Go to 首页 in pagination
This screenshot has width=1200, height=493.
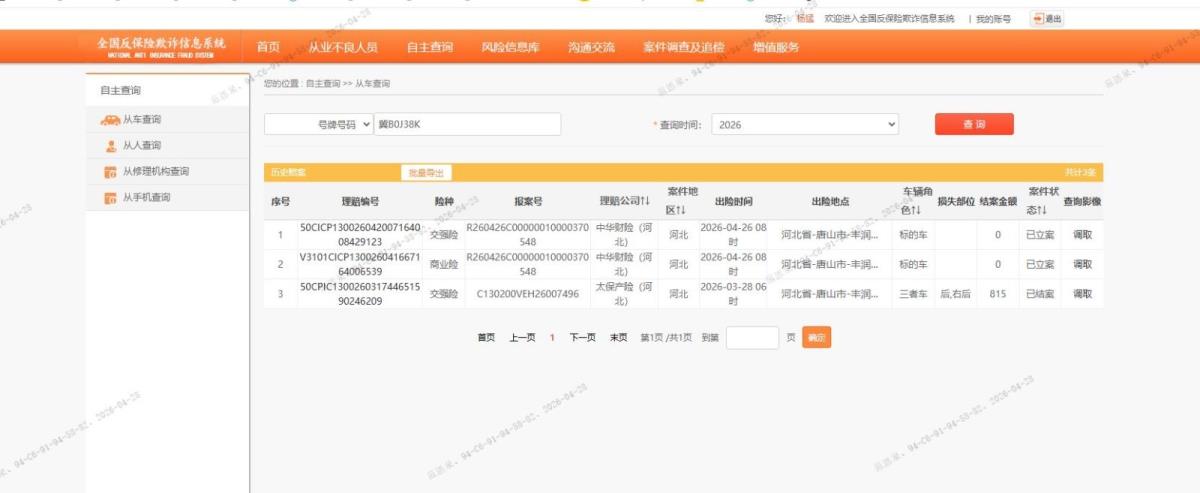486,338
